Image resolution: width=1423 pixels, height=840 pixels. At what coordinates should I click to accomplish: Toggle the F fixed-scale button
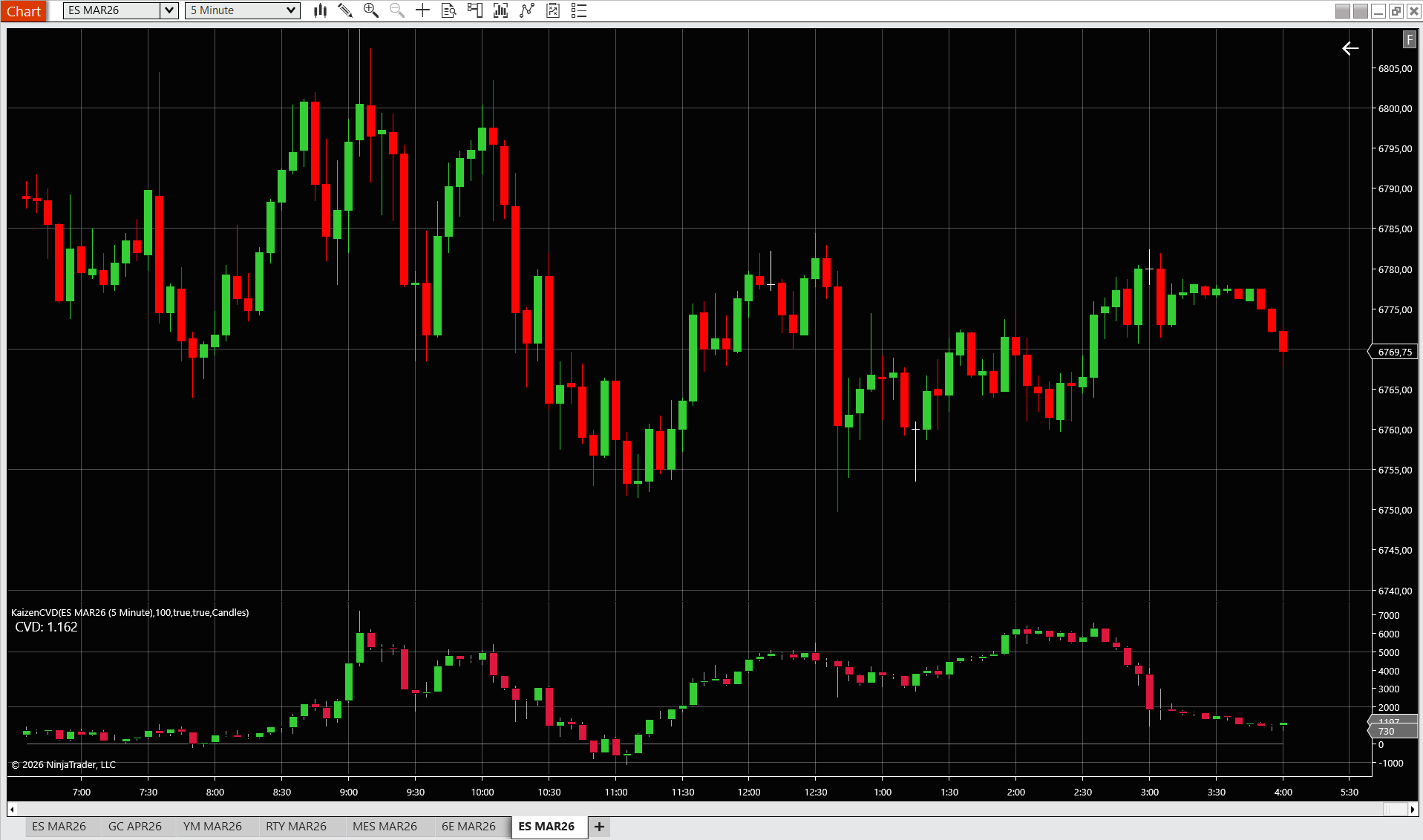coord(1409,40)
